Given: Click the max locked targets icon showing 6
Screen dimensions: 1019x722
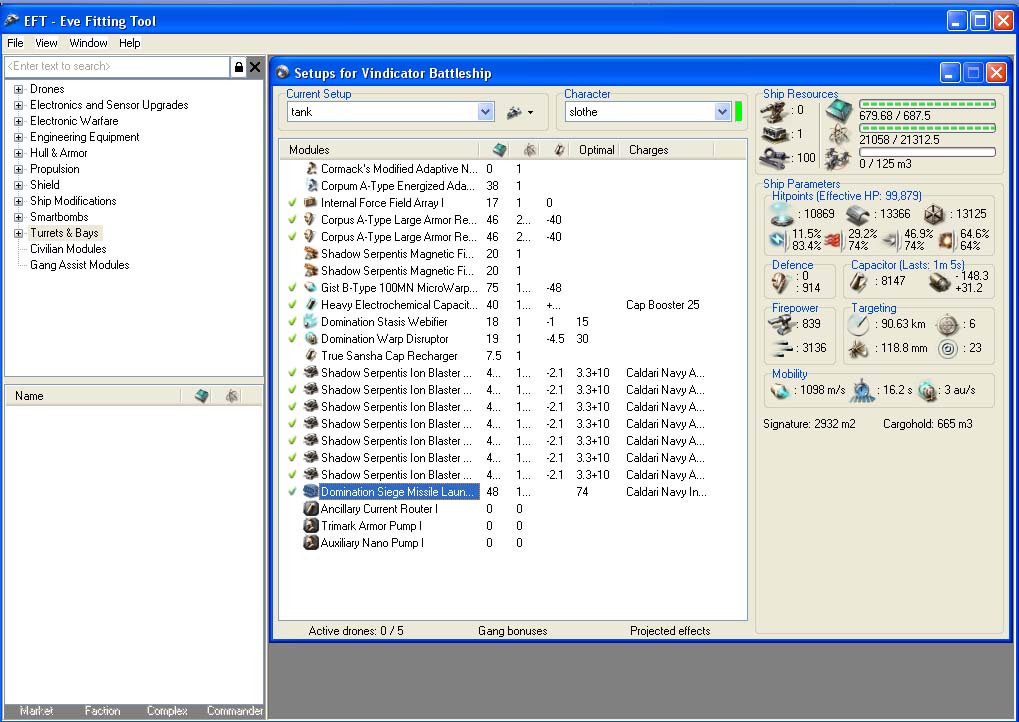Looking at the screenshot, I should [x=948, y=324].
